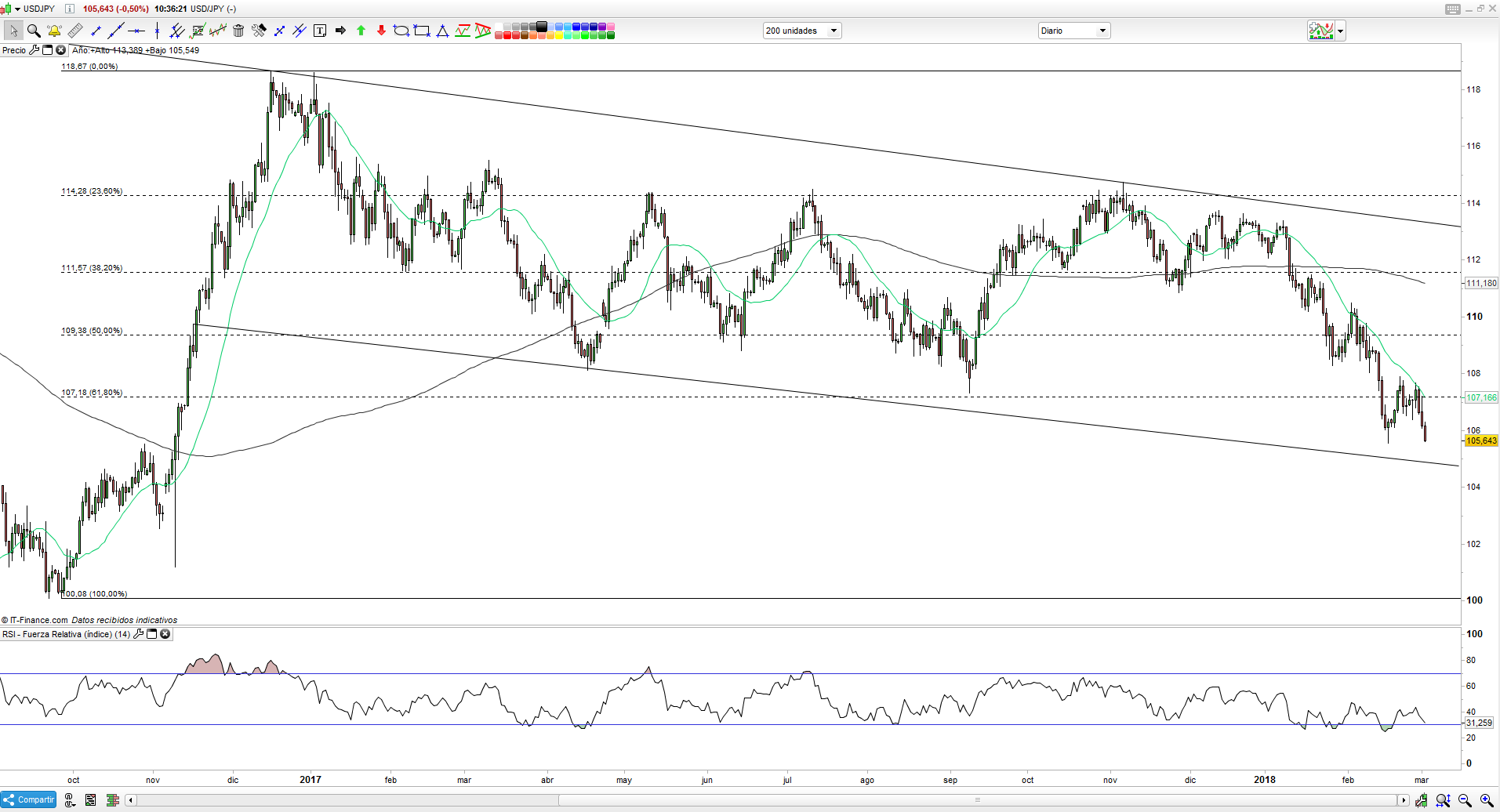The width and height of the screenshot is (1500, 812).
Task: Click the zoom out magnifier bottom-right
Action: (1465, 800)
